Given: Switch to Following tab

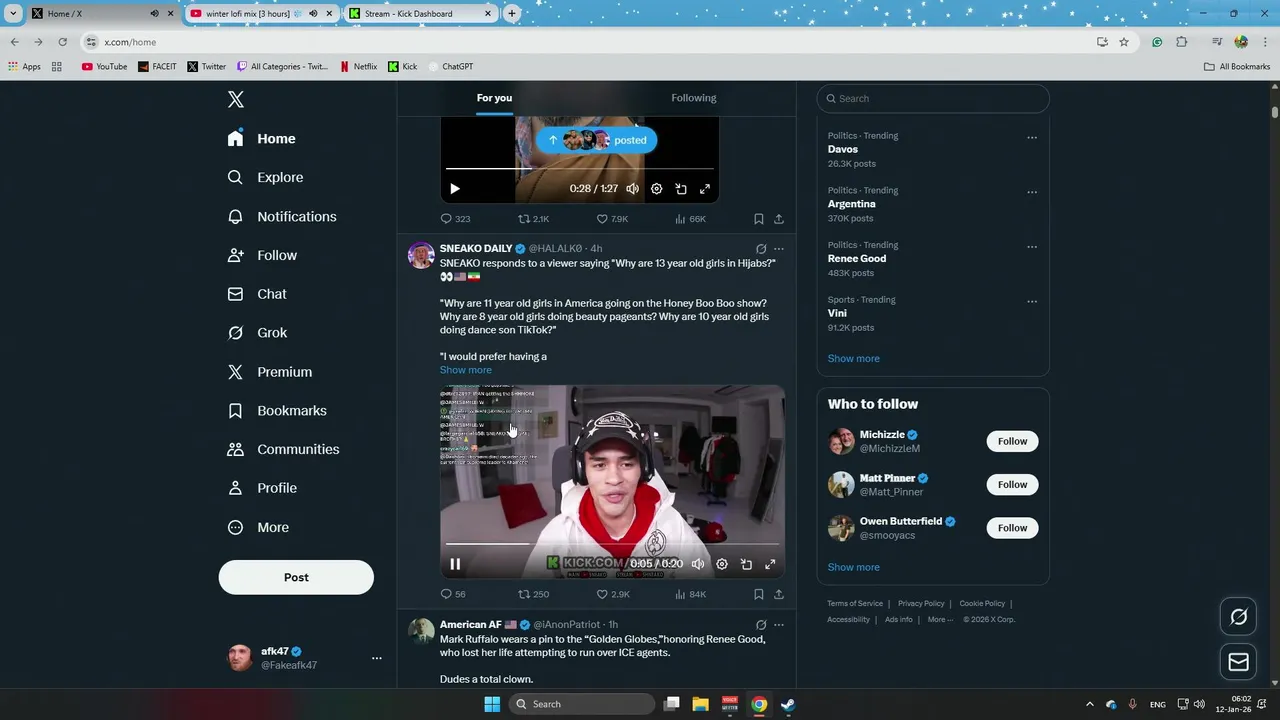Looking at the screenshot, I should pos(694,98).
